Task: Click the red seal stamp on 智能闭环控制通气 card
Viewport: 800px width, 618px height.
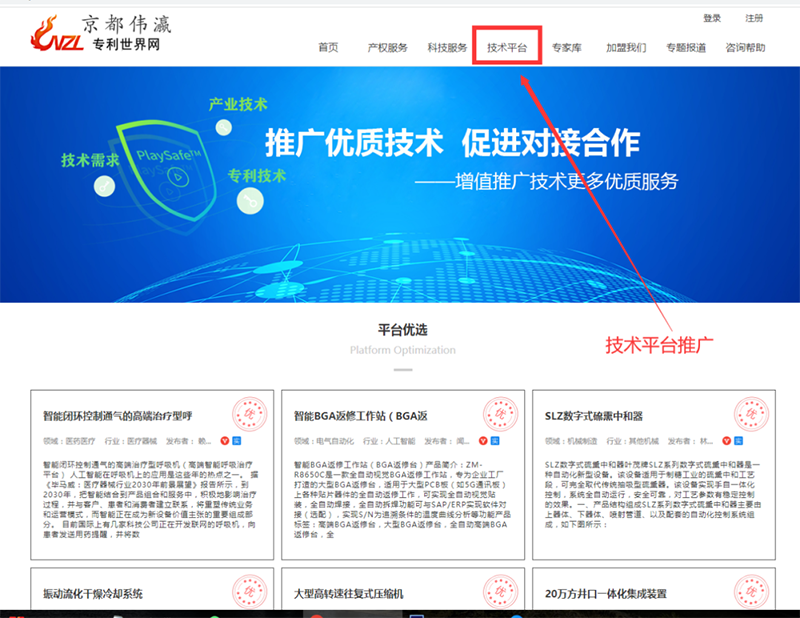Action: 249,414
